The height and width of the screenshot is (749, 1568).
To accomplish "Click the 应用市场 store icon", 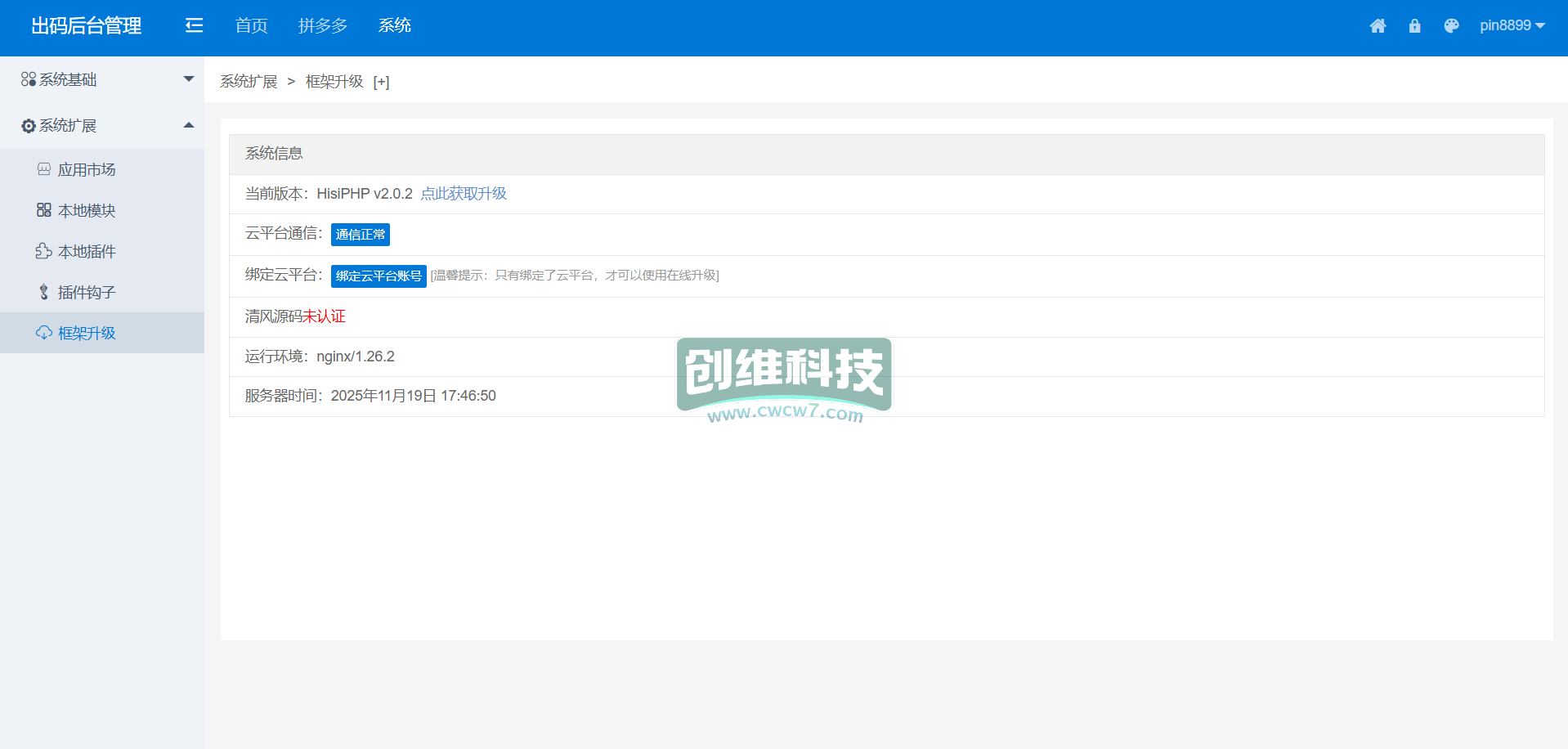I will (x=44, y=169).
